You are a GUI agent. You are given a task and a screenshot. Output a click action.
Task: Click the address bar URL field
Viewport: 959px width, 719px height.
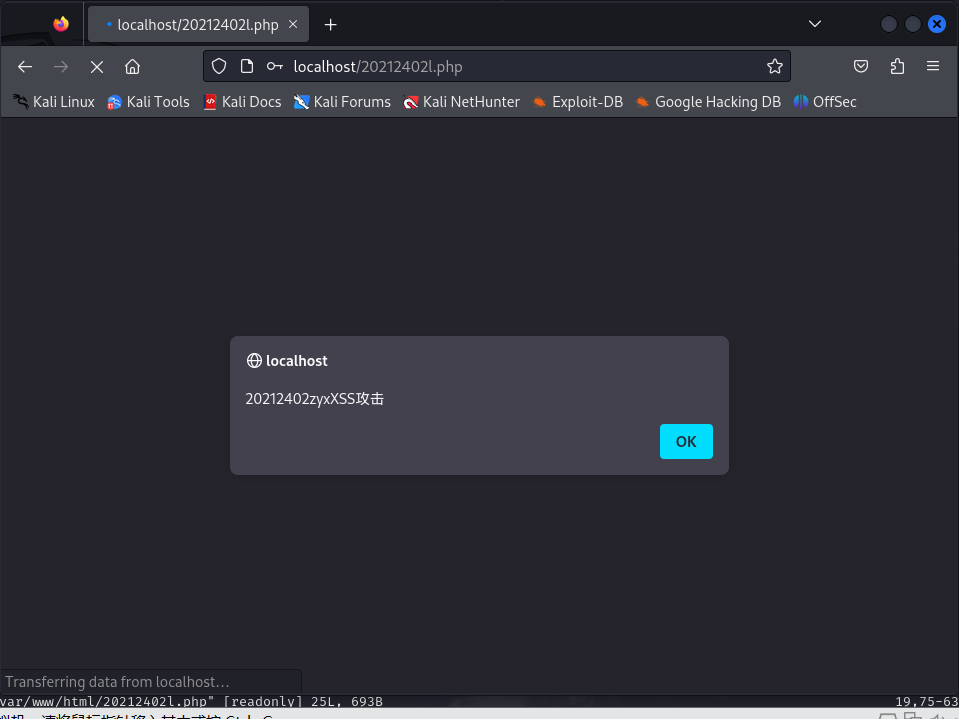click(497, 66)
